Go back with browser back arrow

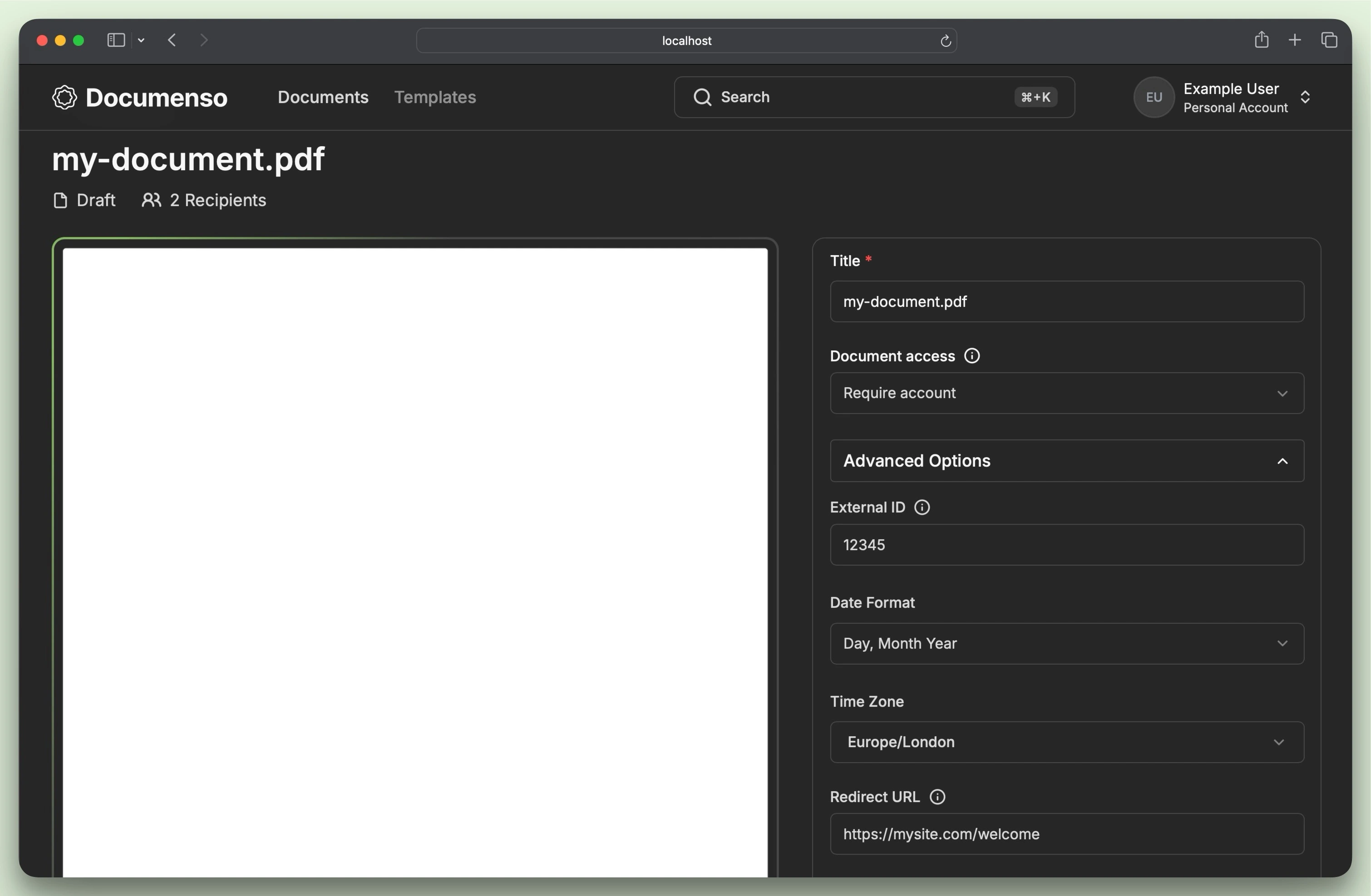tap(172, 40)
